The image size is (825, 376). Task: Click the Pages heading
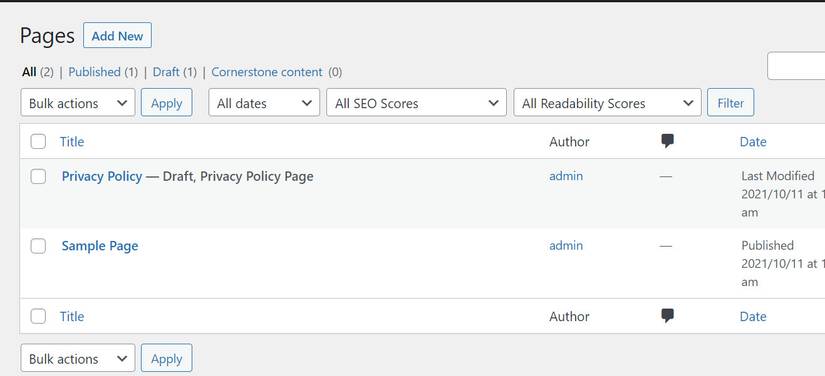coord(47,36)
